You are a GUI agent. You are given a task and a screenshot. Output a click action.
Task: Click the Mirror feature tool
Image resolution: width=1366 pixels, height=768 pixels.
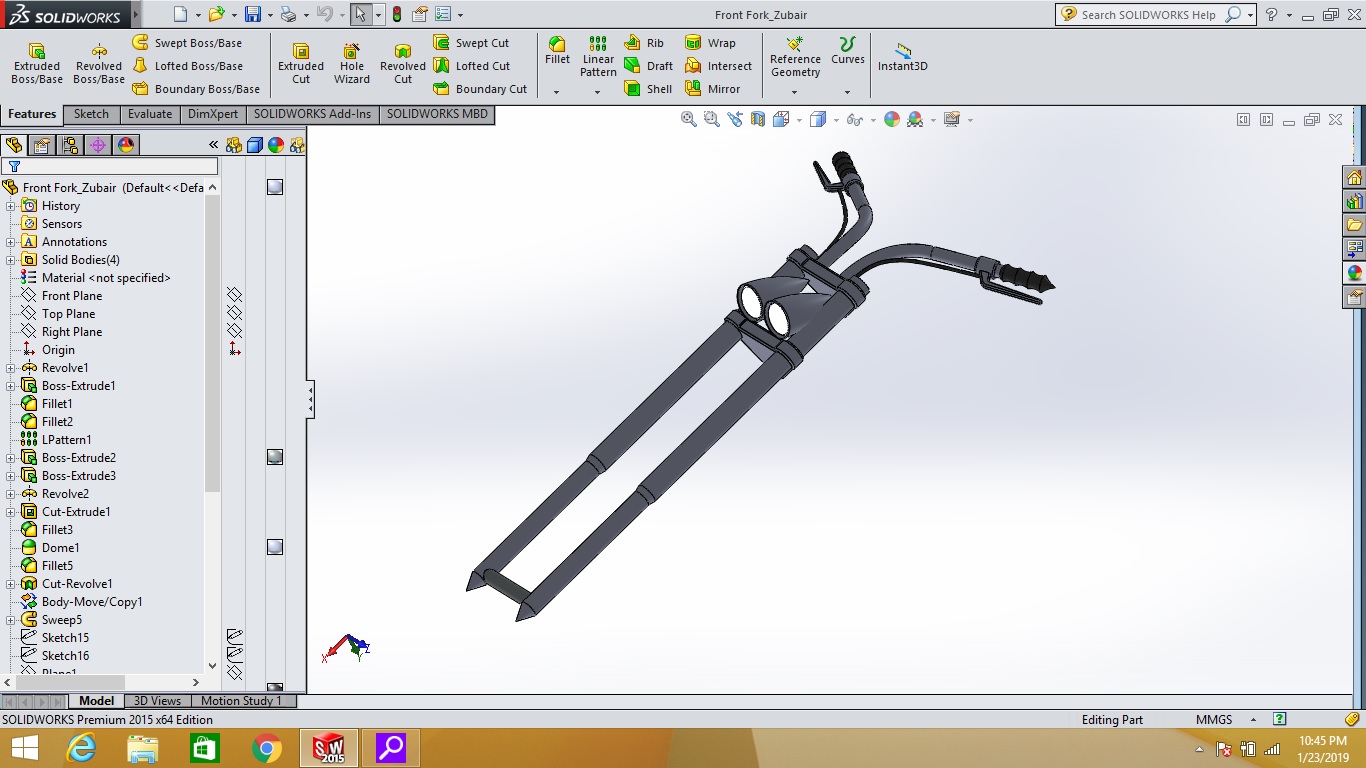pos(713,89)
